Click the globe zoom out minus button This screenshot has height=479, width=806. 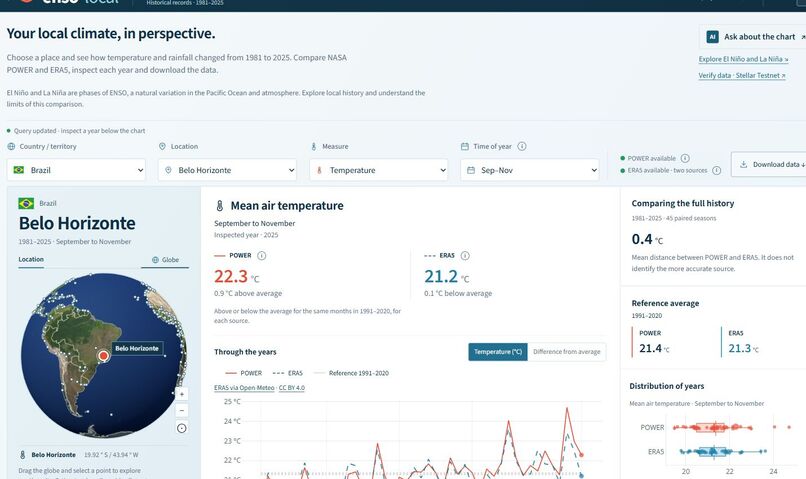click(x=181, y=411)
